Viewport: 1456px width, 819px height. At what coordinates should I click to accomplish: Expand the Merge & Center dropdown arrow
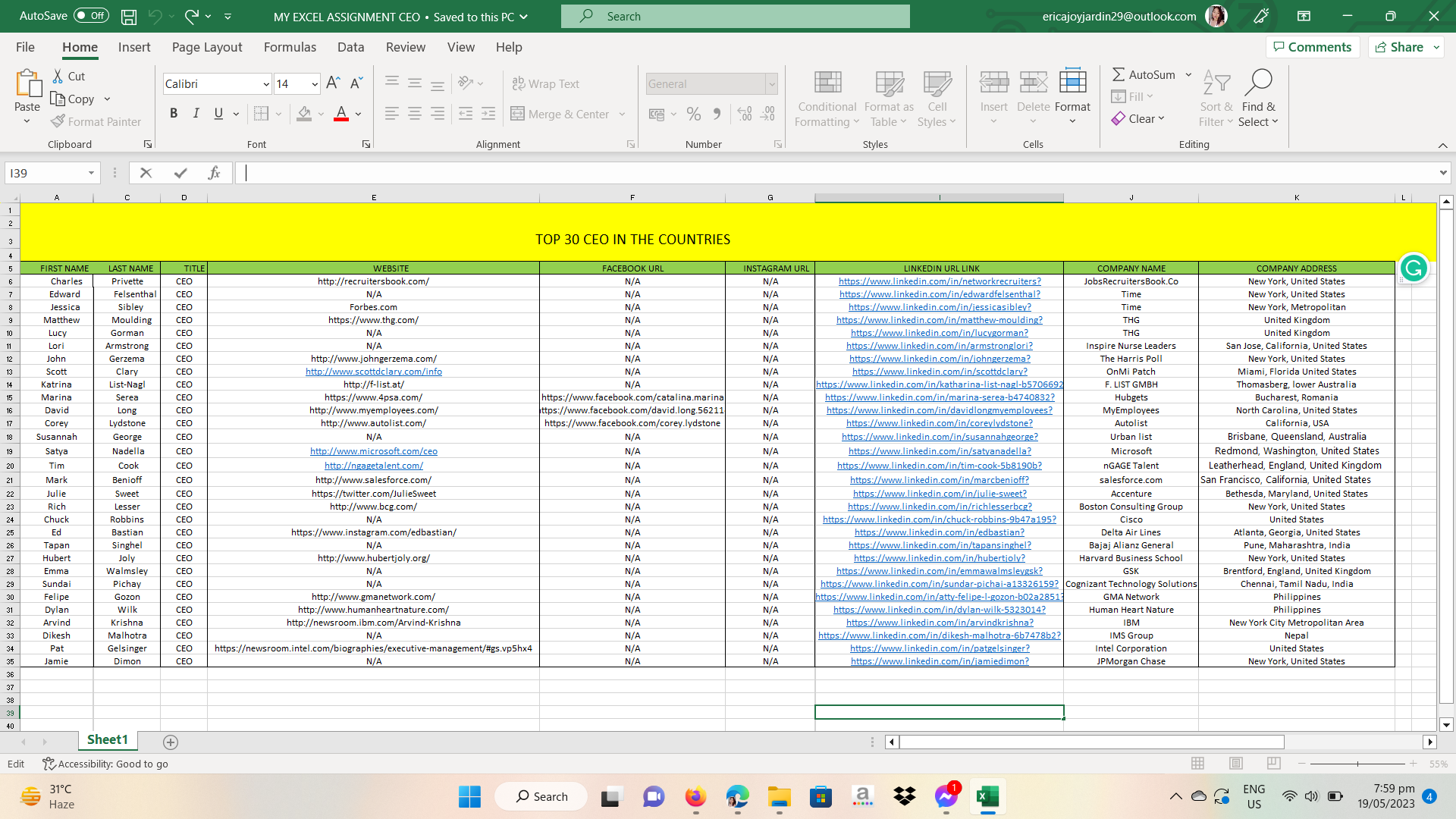[x=623, y=115]
